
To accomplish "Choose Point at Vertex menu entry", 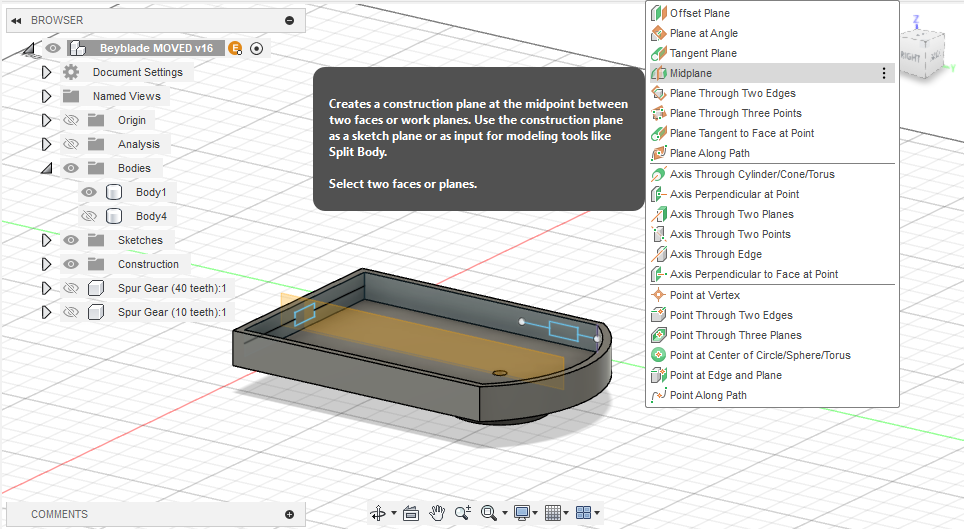I will 772,295.
